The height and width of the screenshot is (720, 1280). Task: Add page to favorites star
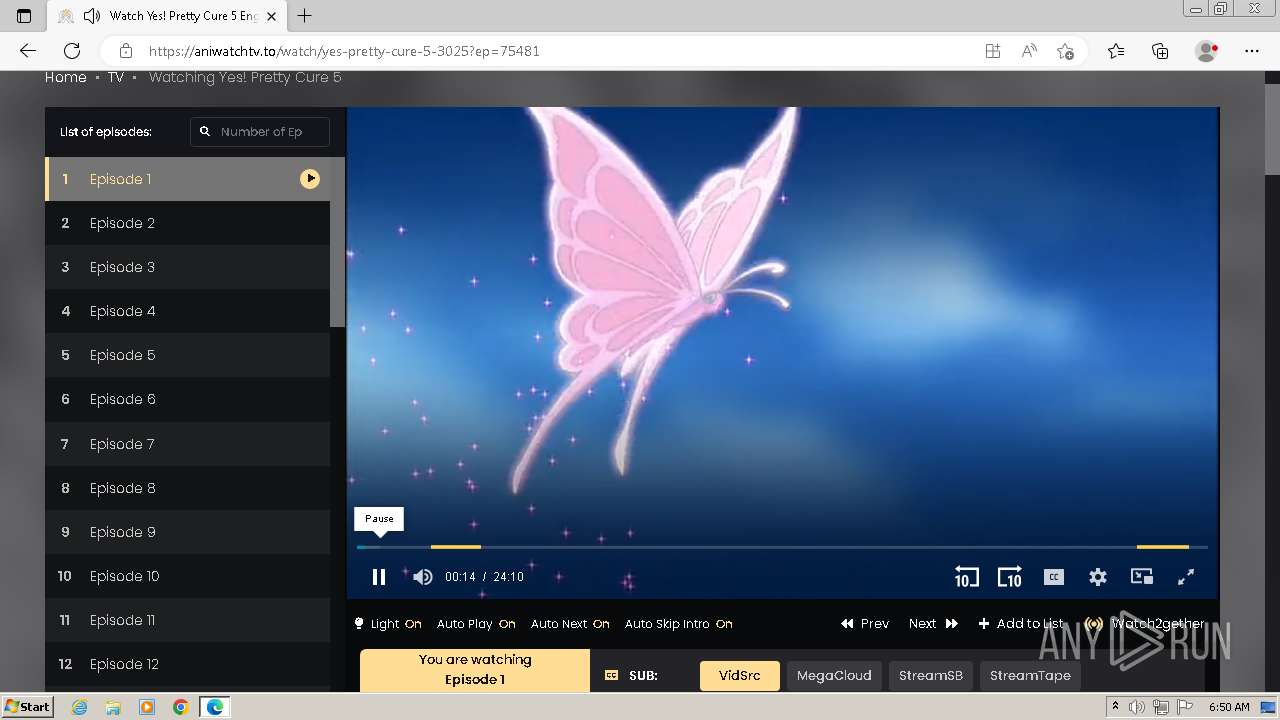pos(1065,51)
